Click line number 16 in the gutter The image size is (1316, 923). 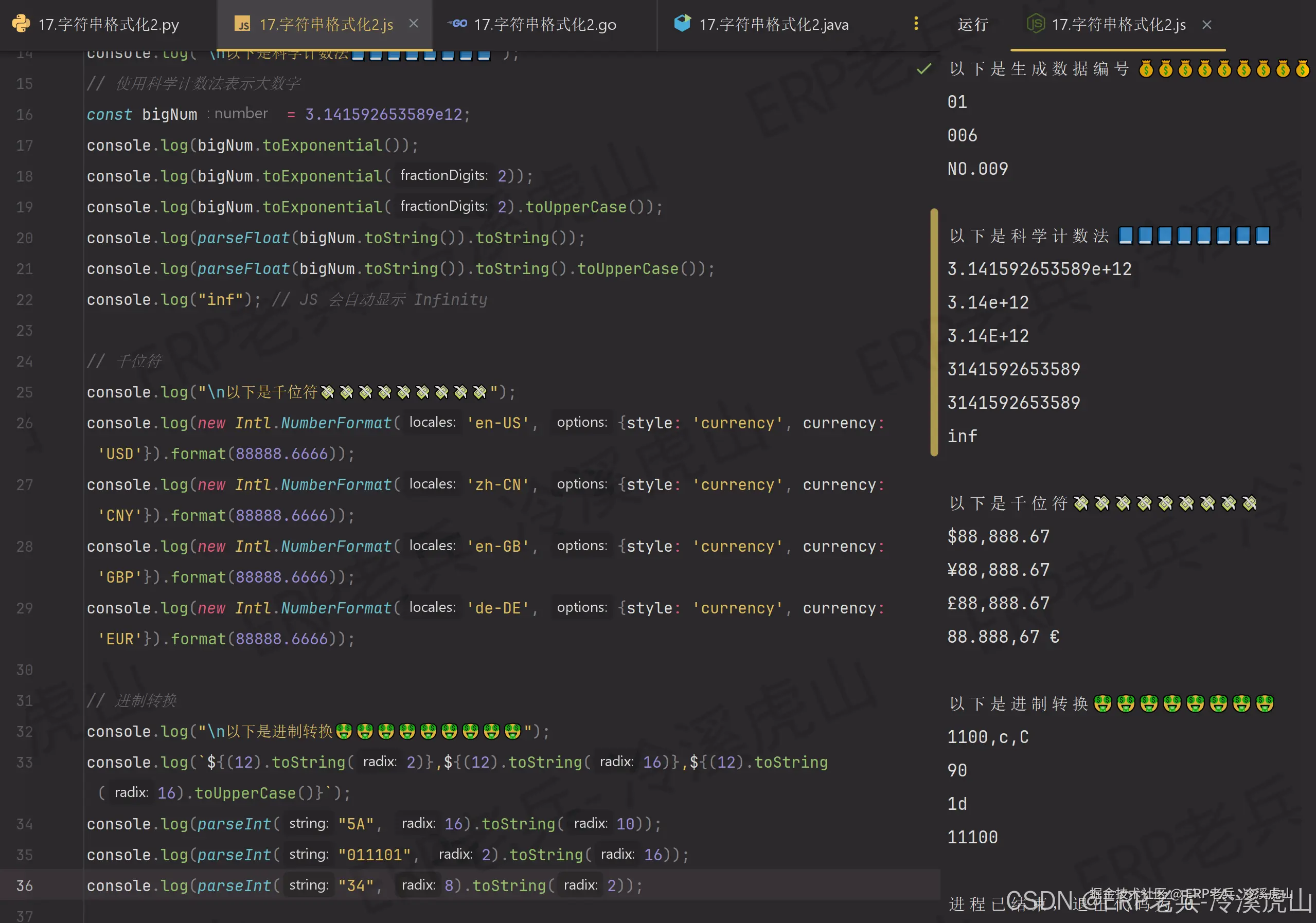(24, 115)
